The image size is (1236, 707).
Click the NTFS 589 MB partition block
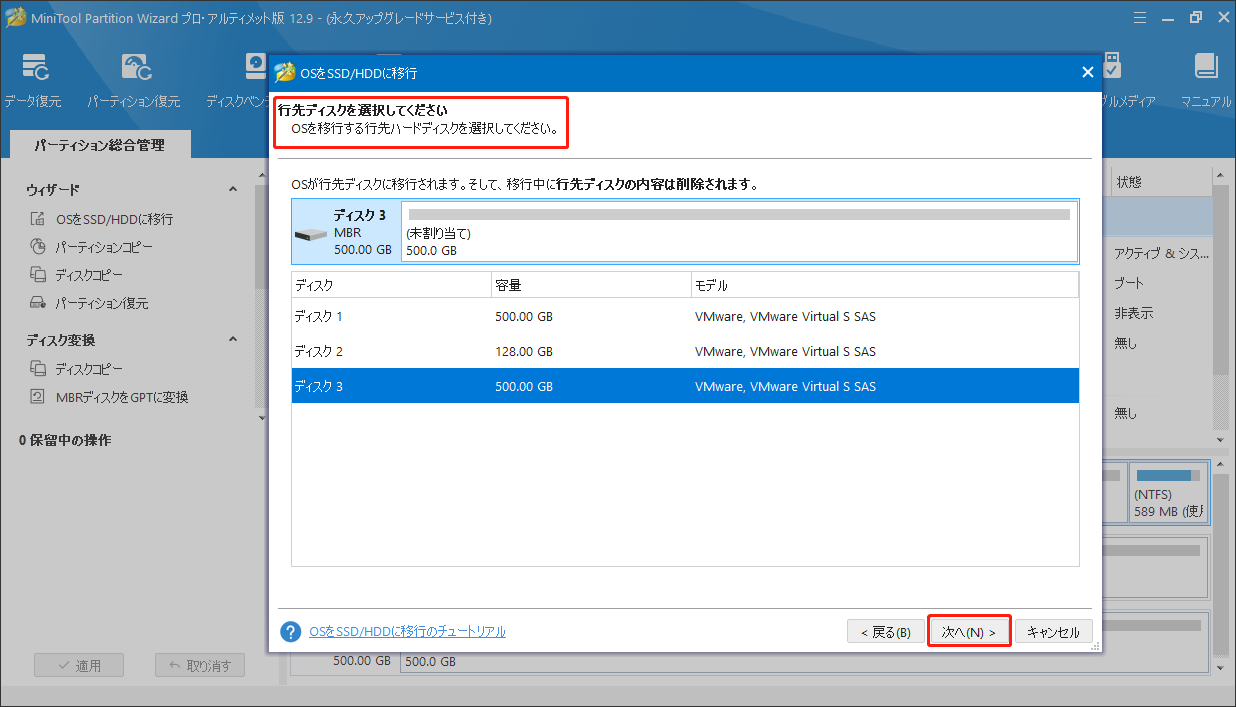1168,492
